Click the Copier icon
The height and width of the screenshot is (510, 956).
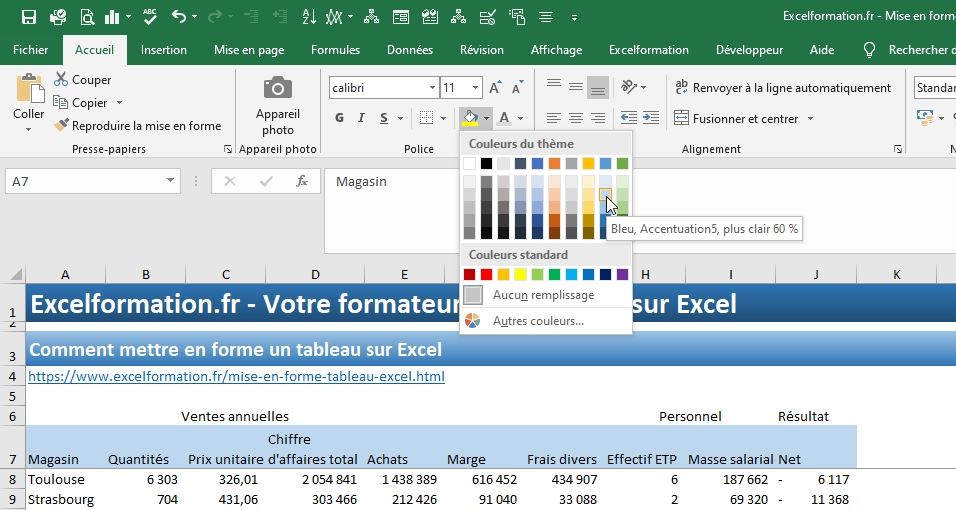60,102
